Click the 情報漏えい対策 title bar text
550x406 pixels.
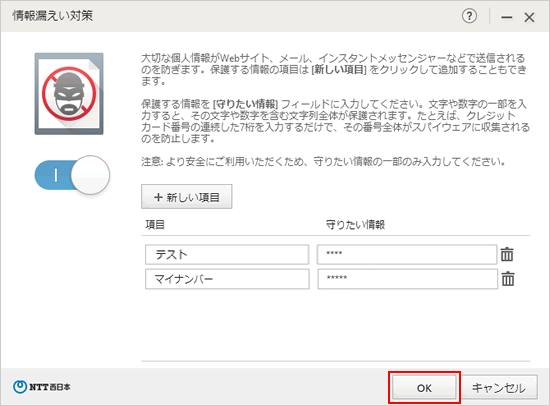pos(53,16)
